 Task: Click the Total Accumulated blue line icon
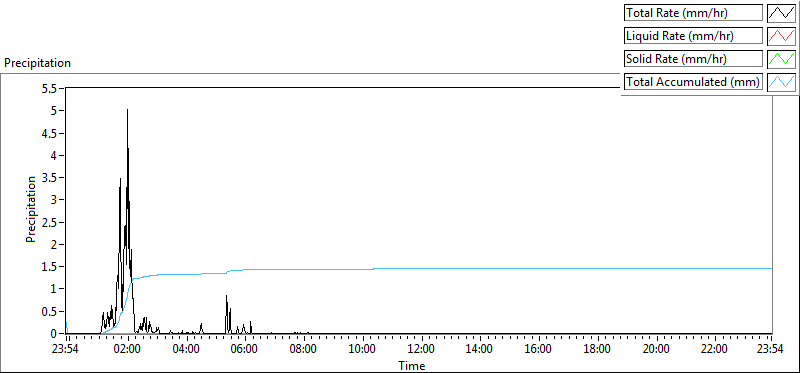pyautogui.click(x=782, y=82)
